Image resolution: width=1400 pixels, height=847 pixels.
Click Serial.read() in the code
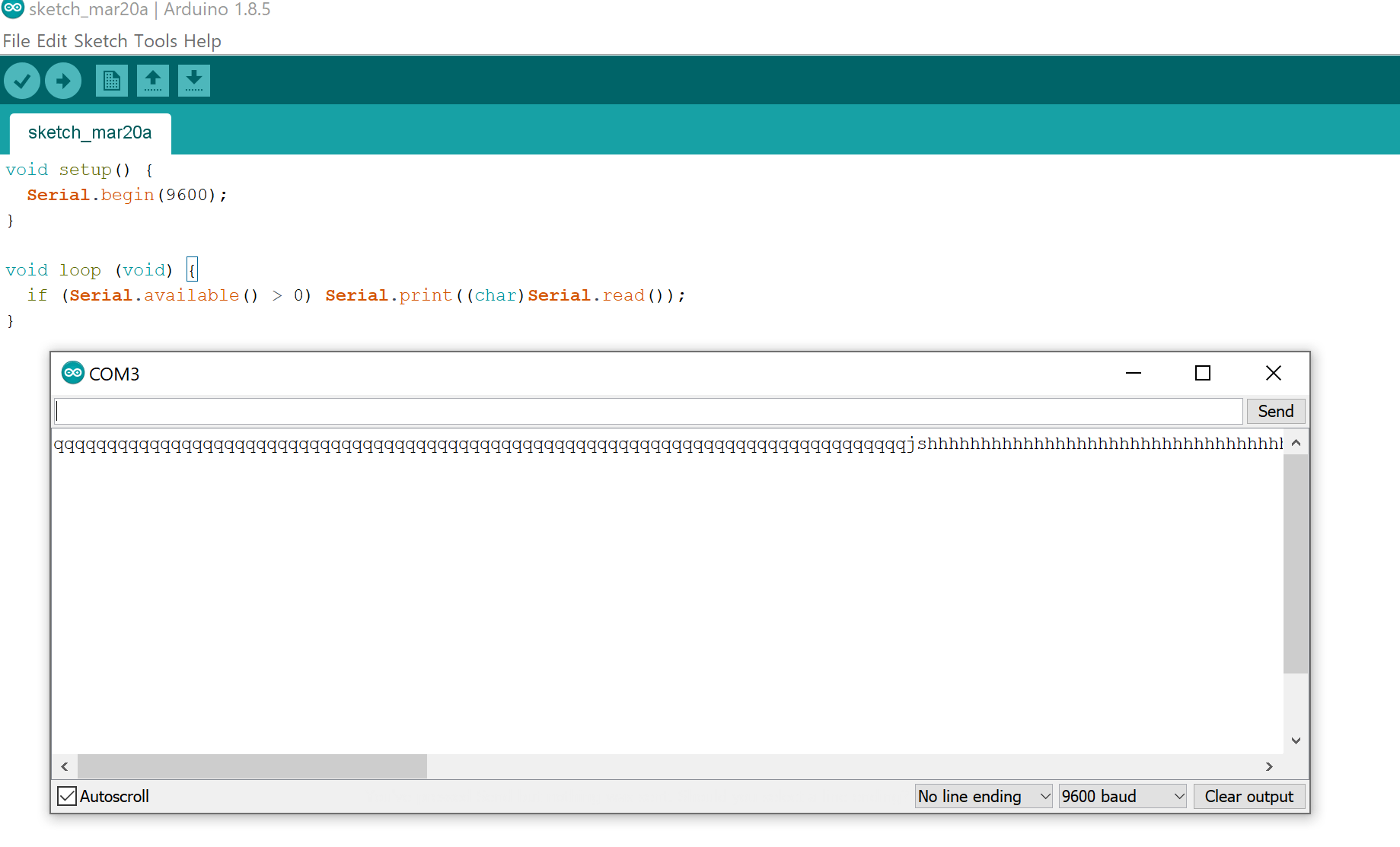(597, 295)
